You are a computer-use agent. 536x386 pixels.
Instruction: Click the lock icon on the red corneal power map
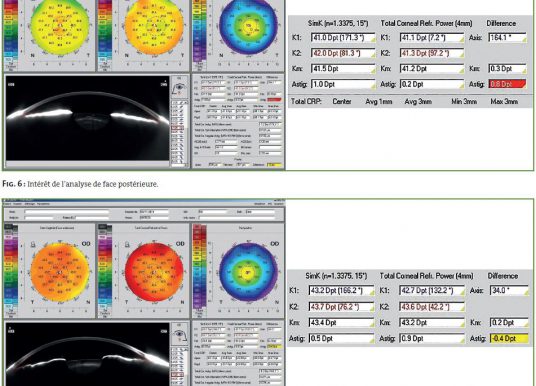[127, 244]
